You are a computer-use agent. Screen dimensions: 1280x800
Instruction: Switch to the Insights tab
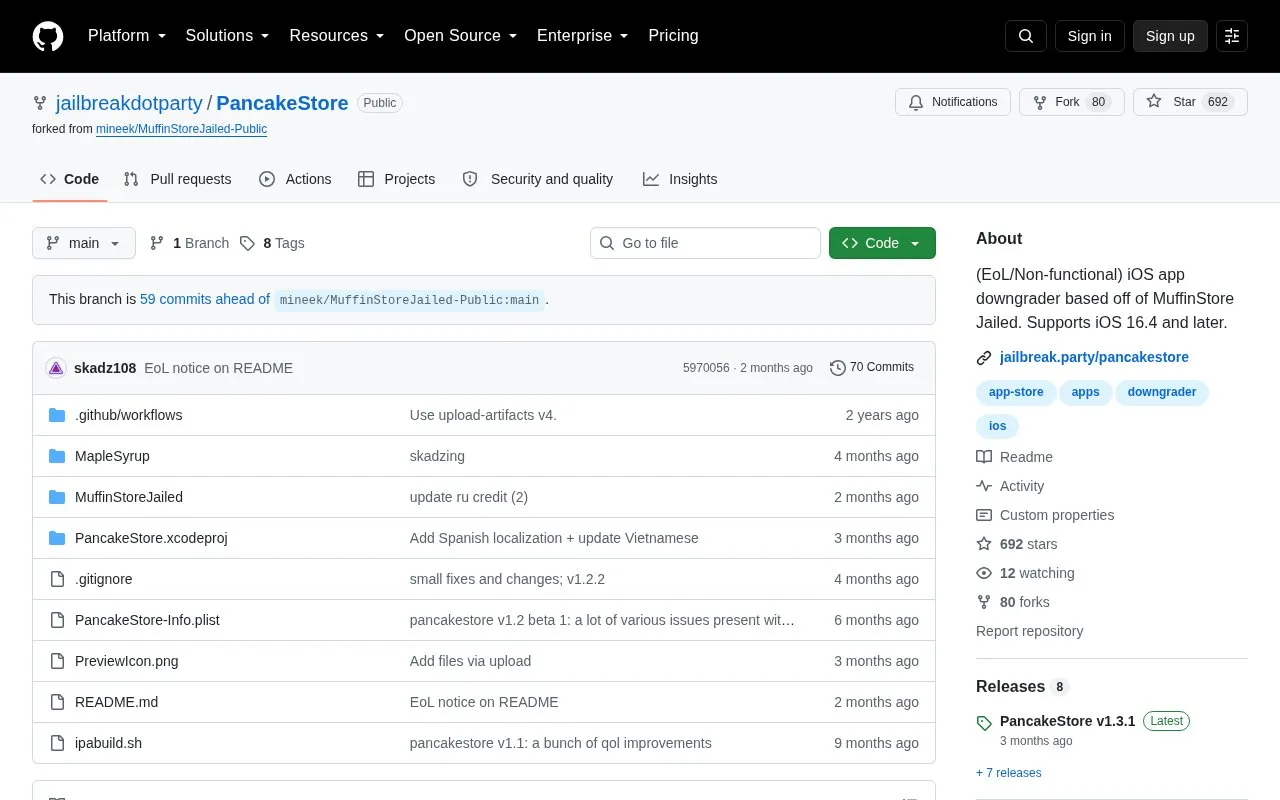[680, 179]
